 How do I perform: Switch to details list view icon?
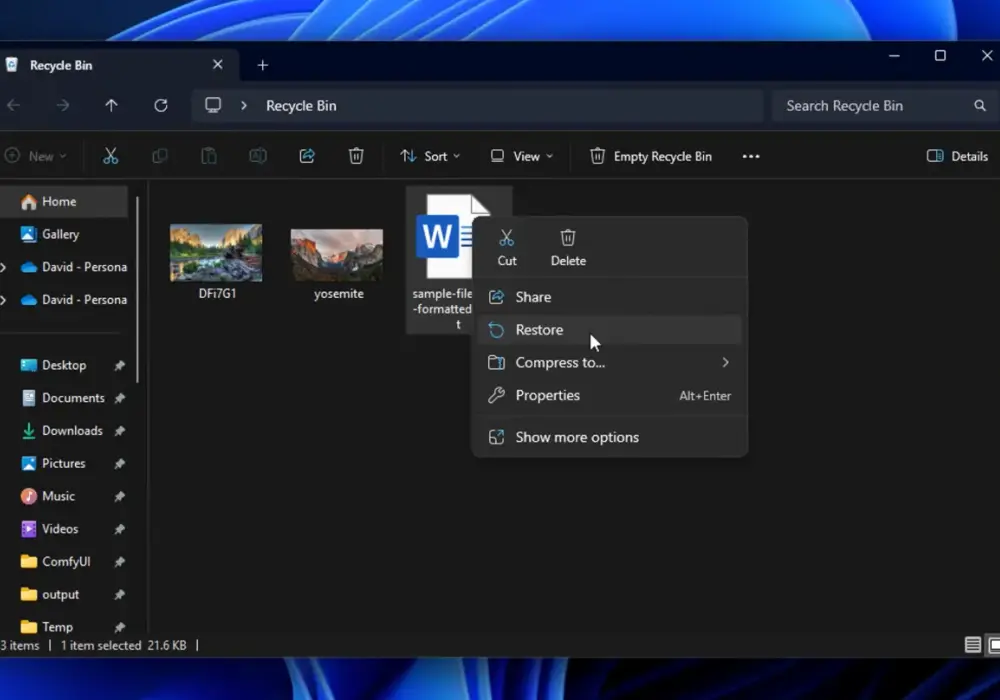[973, 645]
